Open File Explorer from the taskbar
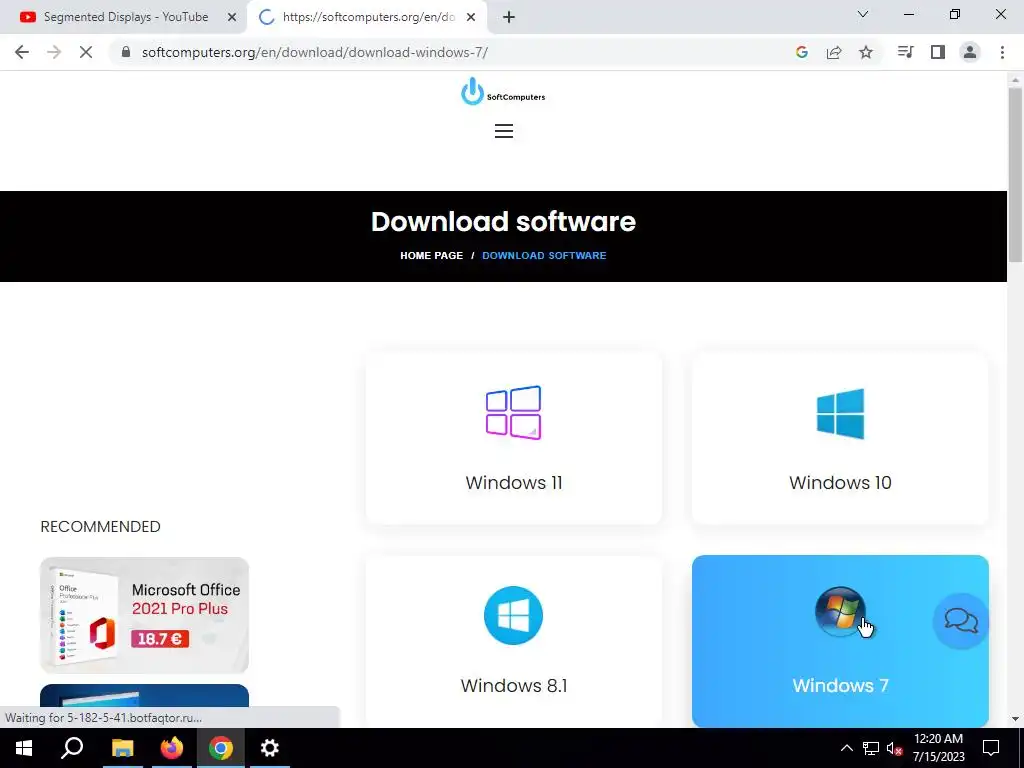The image size is (1024, 768). [122, 748]
